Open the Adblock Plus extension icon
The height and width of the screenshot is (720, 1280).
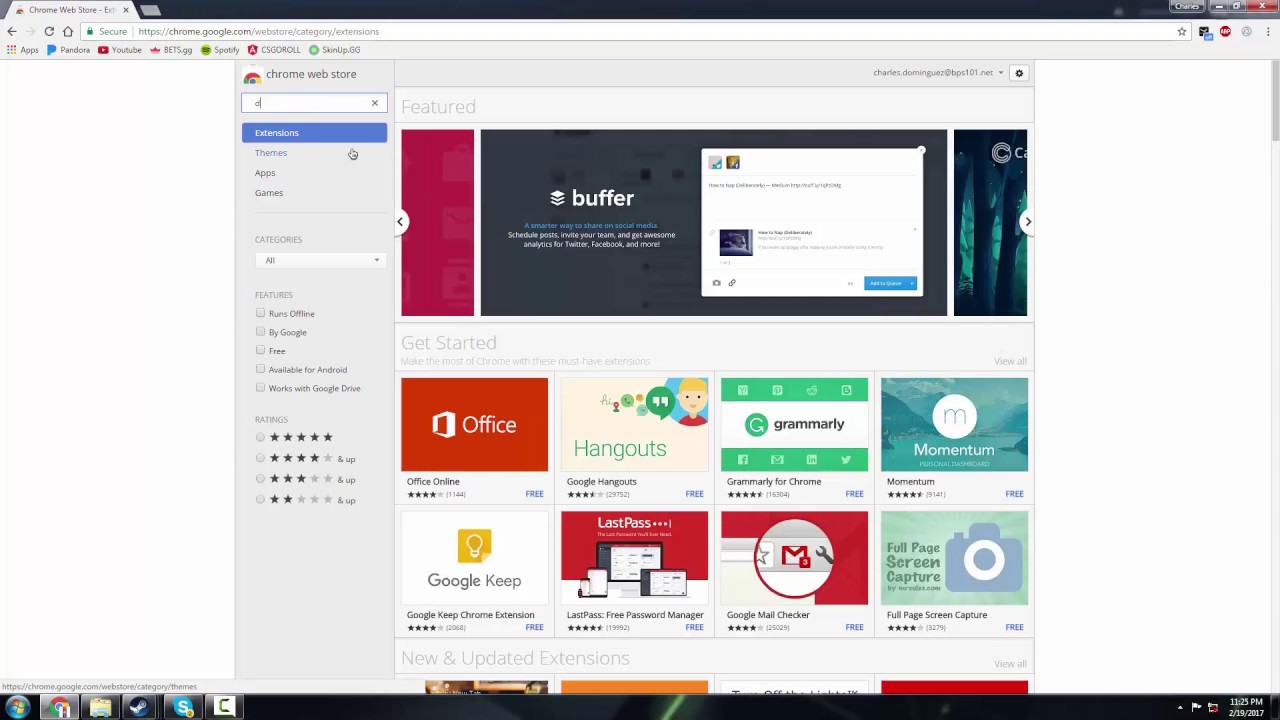pos(1225,31)
